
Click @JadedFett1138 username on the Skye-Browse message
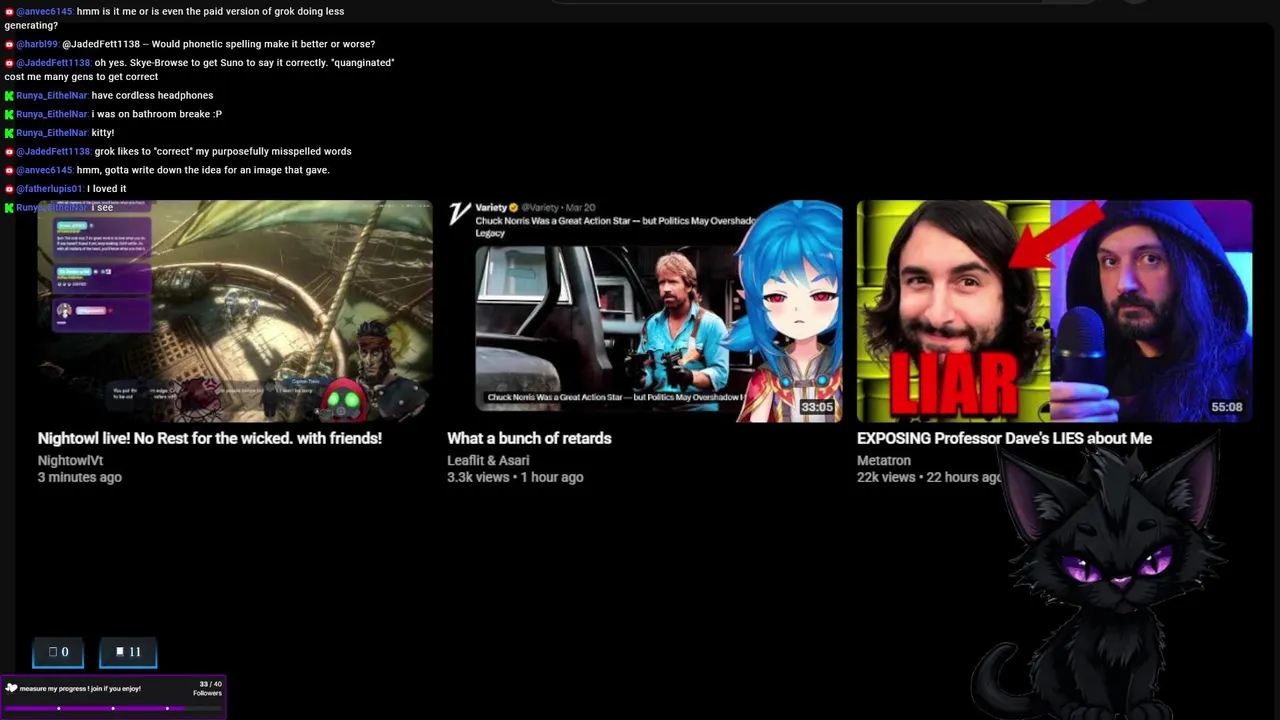[54, 63]
